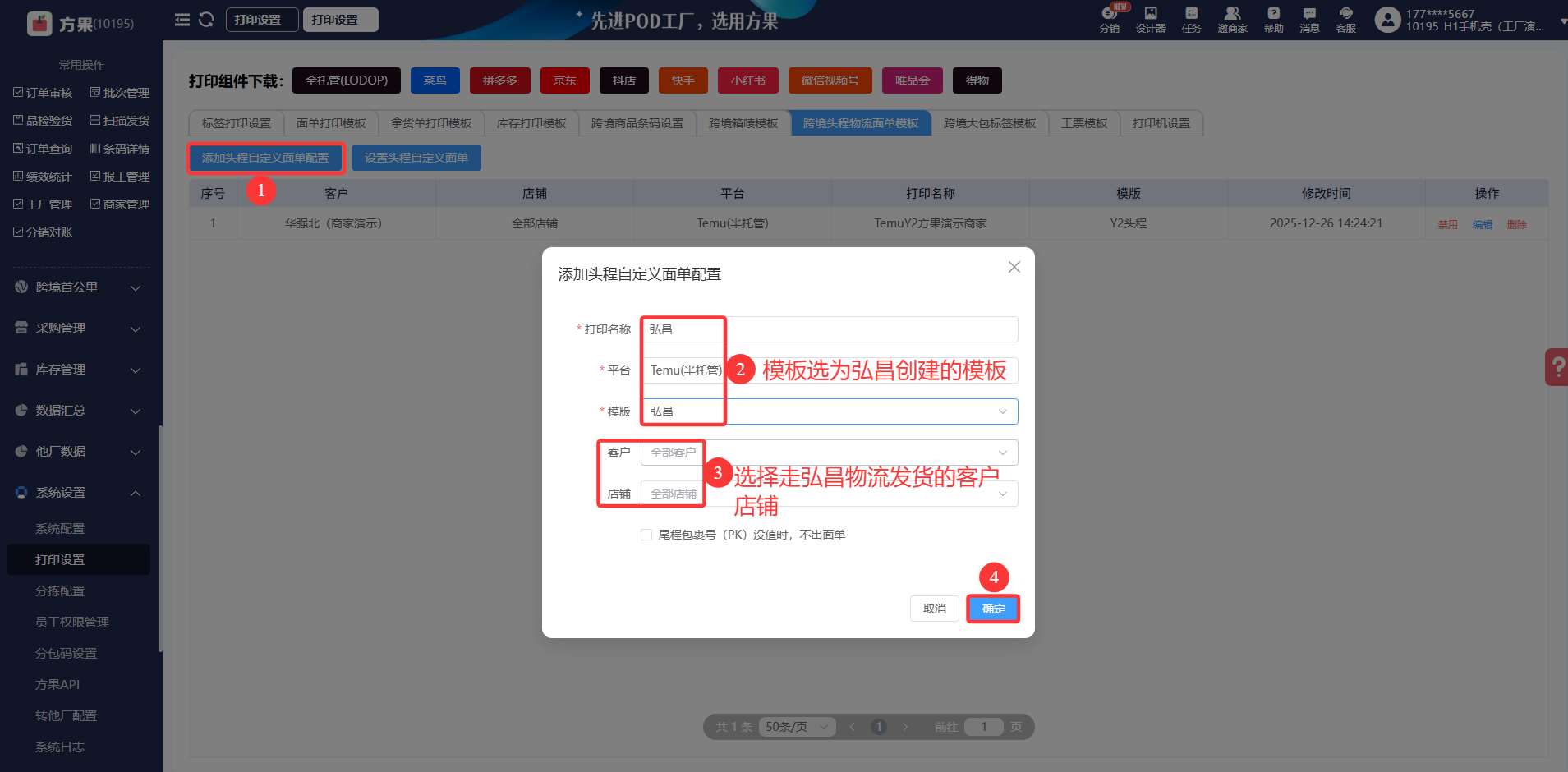1568x772 pixels.
Task: Click 取消 to cancel the dialog
Action: 935,609
